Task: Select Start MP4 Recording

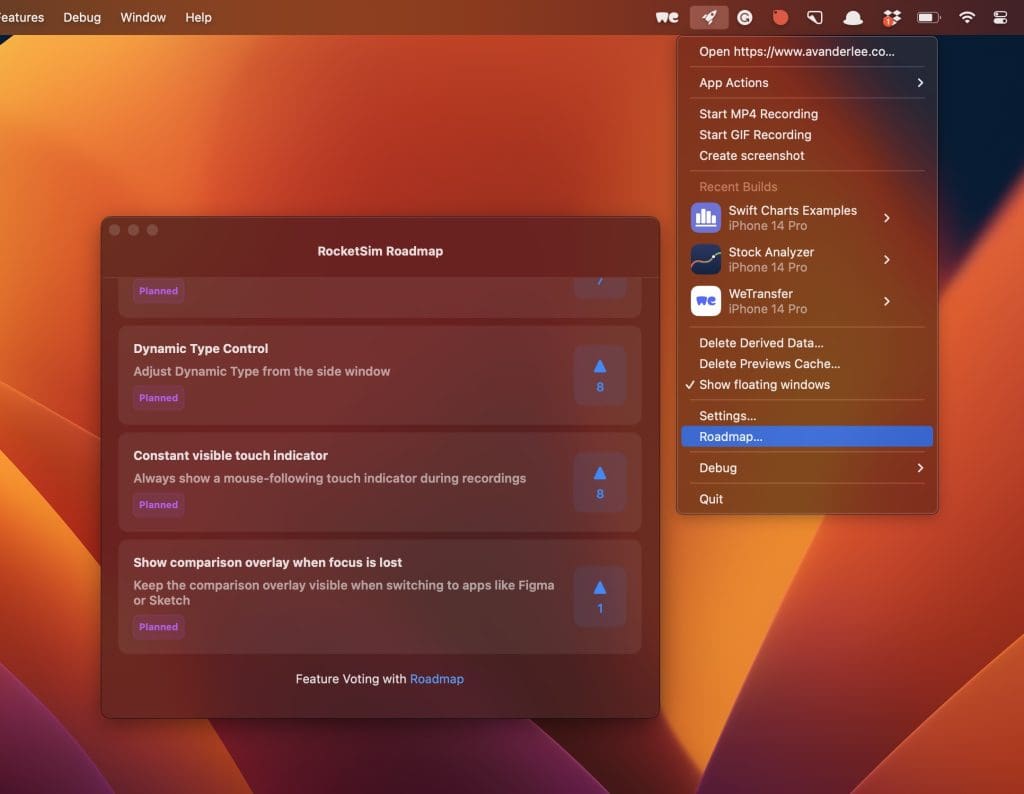Action: point(807,114)
